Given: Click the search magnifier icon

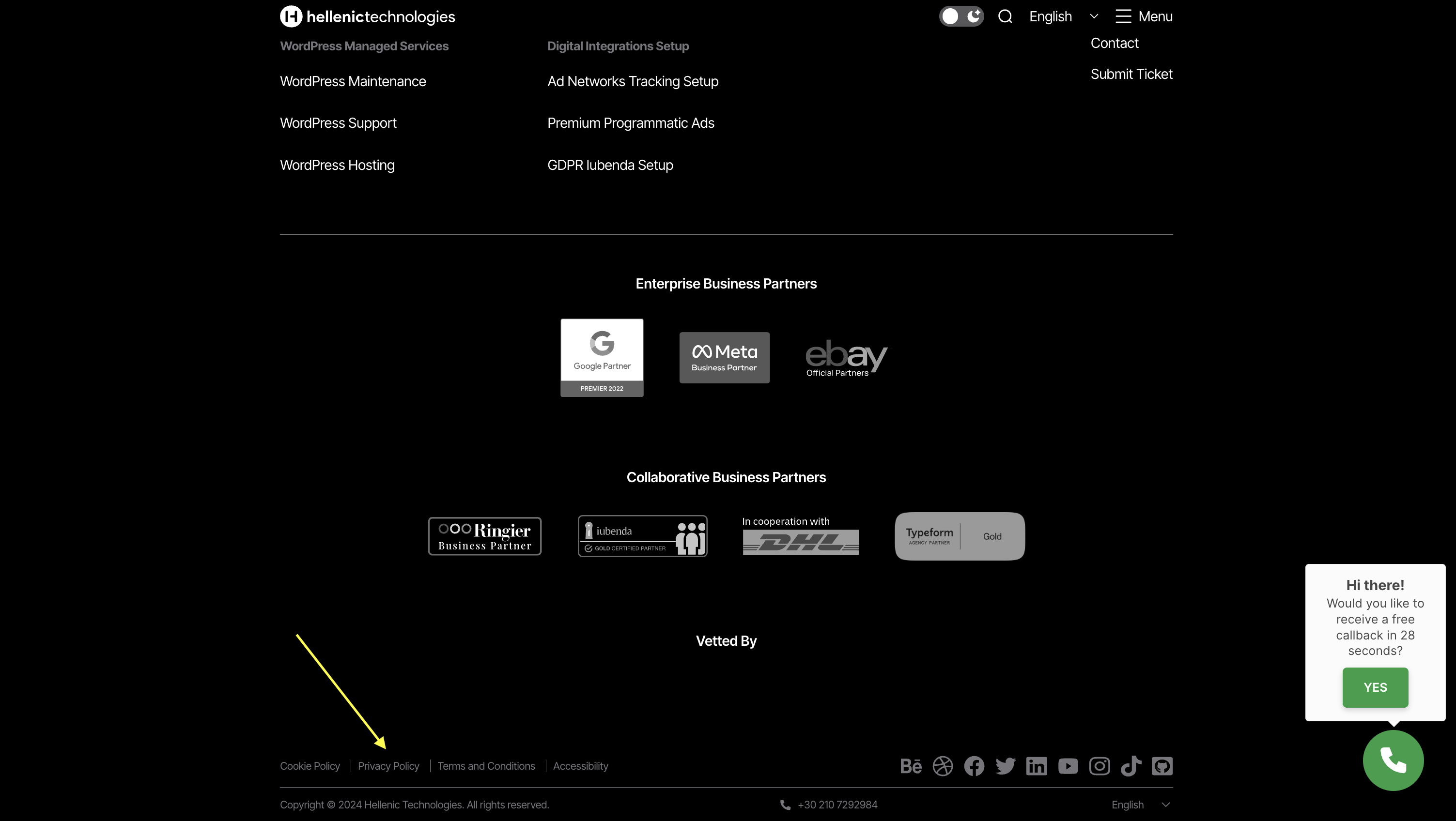Looking at the screenshot, I should coord(1005,16).
